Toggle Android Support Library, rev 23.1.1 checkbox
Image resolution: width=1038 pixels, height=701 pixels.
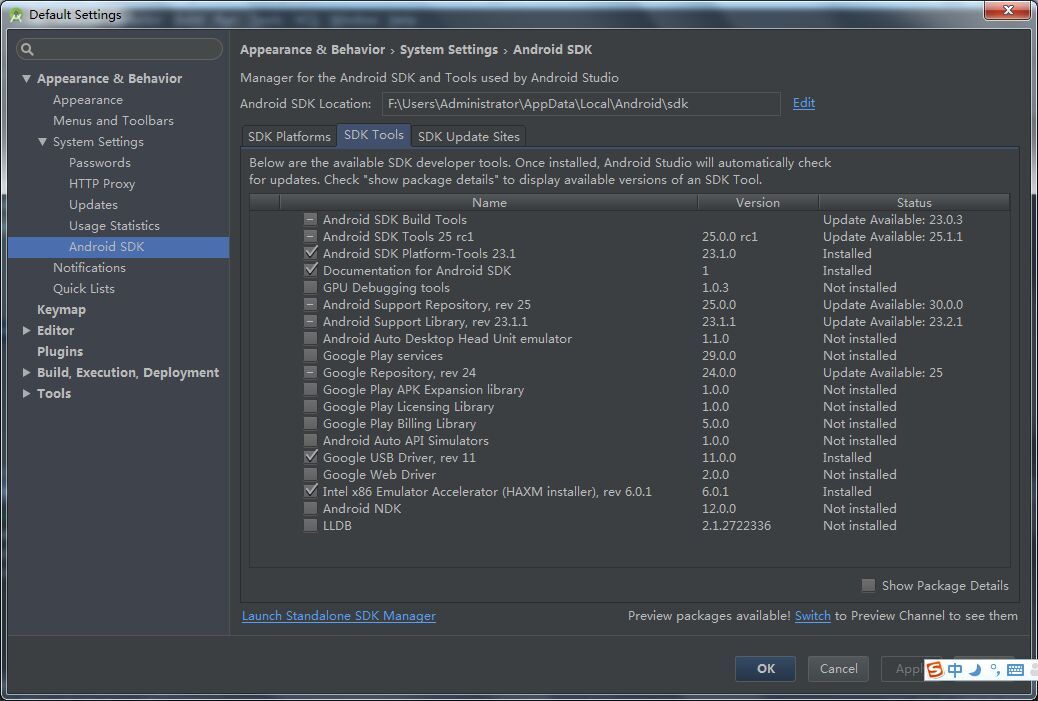coord(310,322)
